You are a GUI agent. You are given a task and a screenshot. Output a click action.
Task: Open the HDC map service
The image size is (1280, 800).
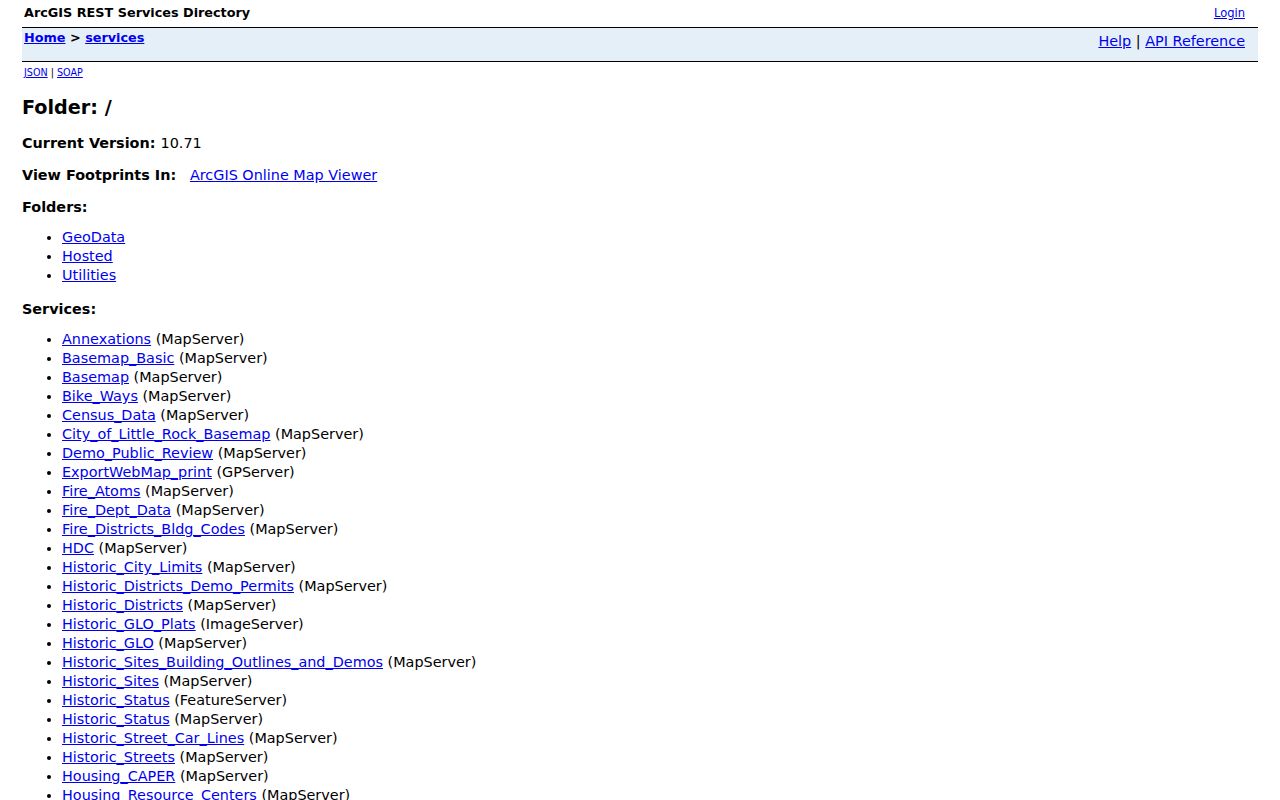coord(78,548)
